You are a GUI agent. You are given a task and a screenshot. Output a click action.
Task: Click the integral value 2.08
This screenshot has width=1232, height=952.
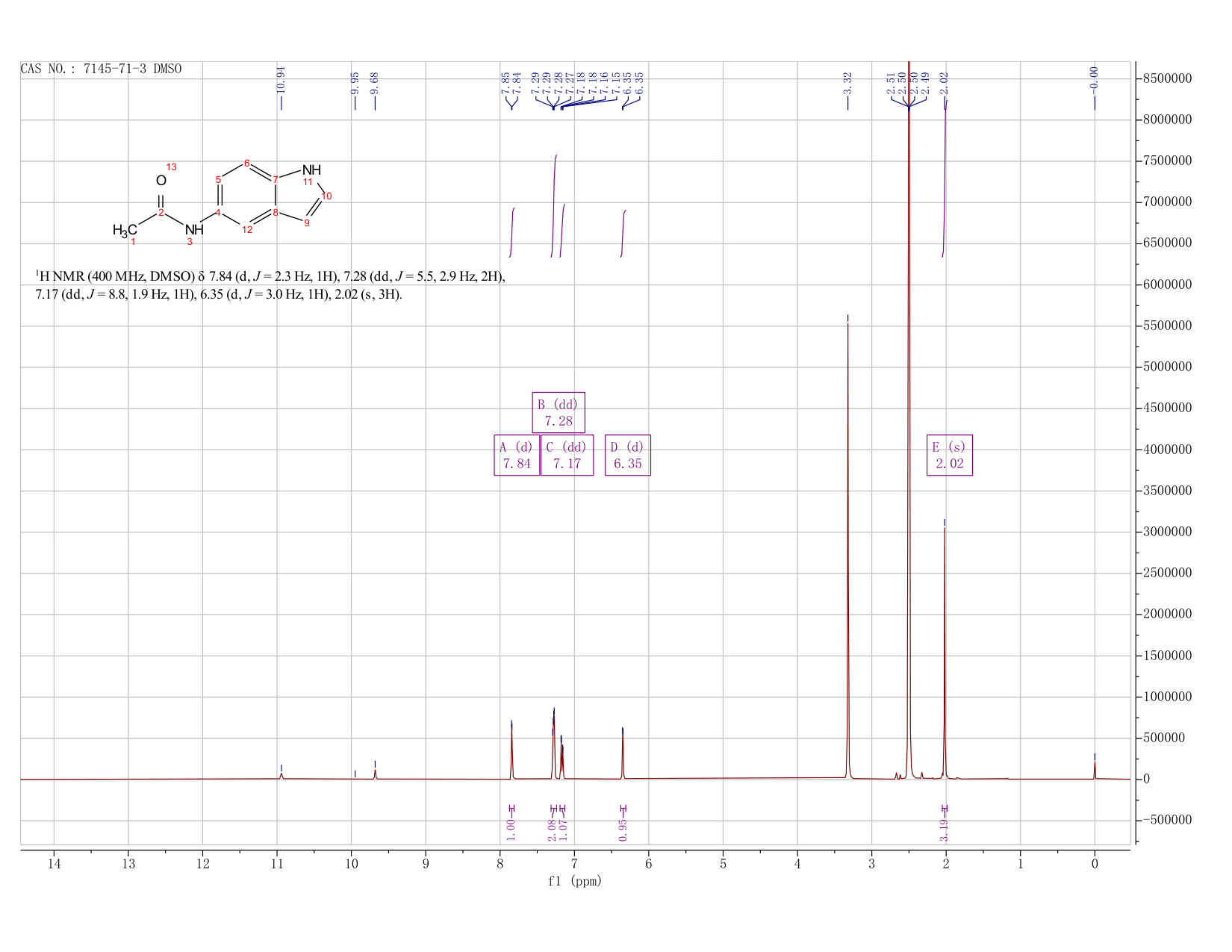tap(553, 829)
